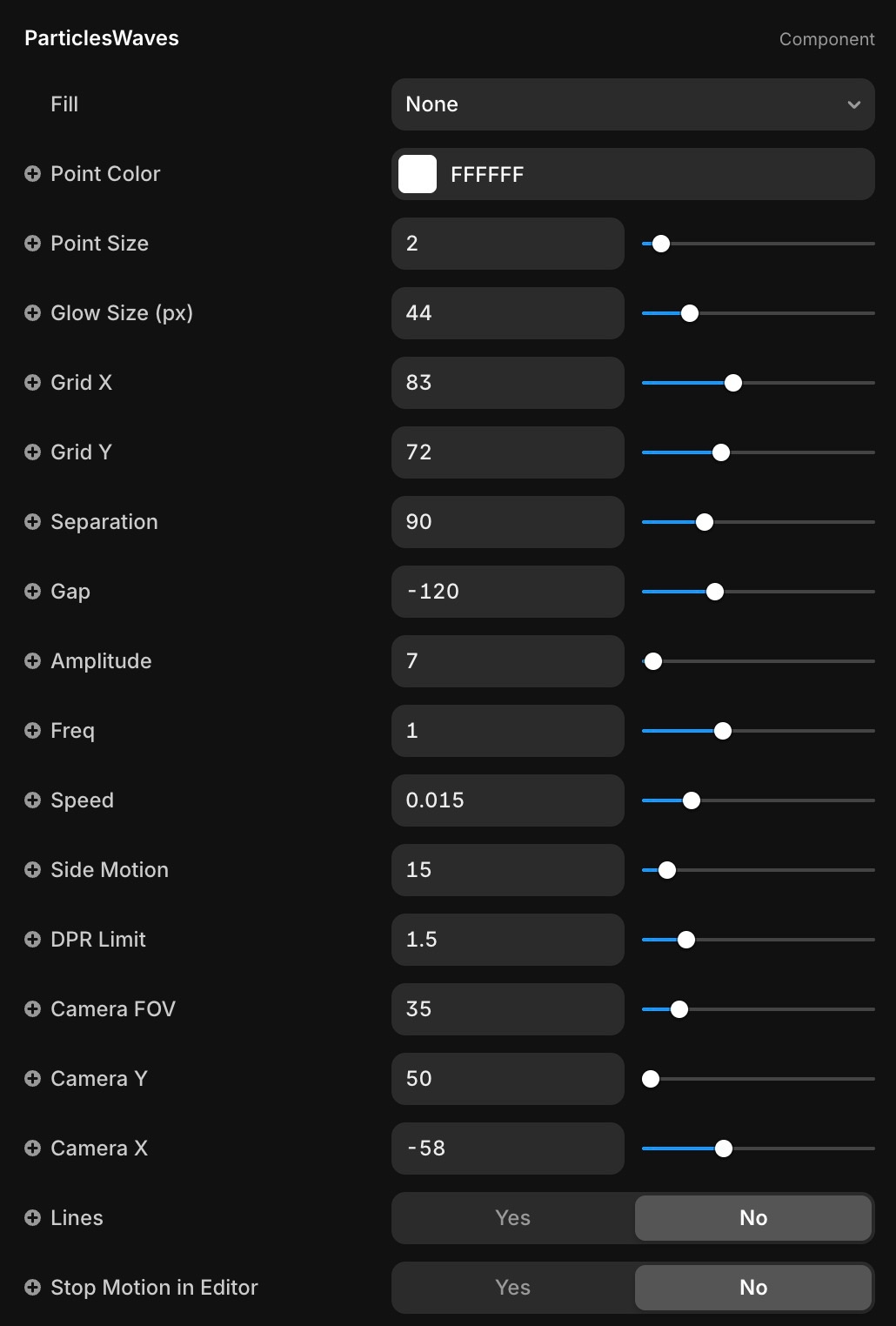
Task: Set Lines option to No
Action: (x=753, y=1218)
